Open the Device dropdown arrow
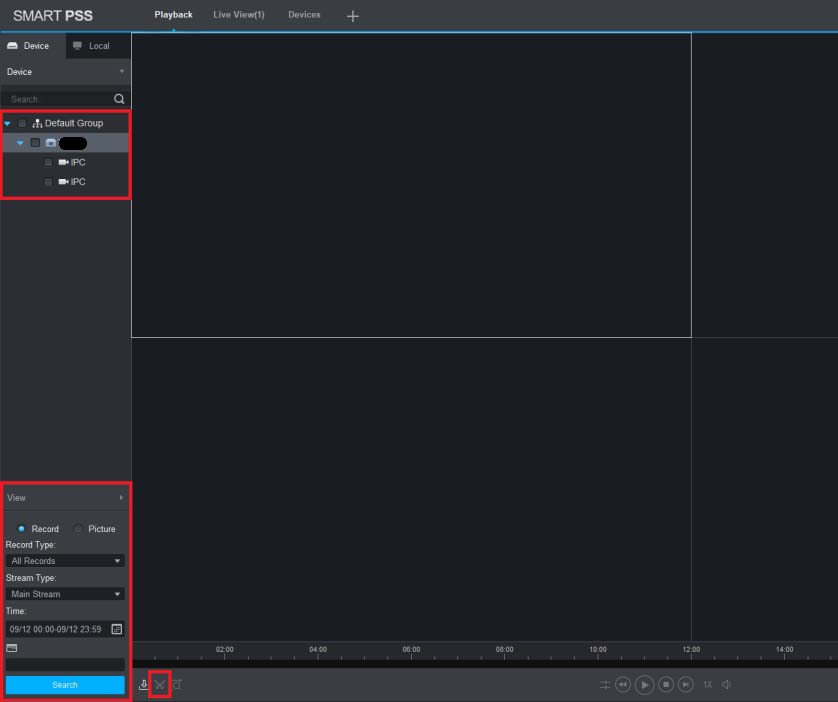 122,71
